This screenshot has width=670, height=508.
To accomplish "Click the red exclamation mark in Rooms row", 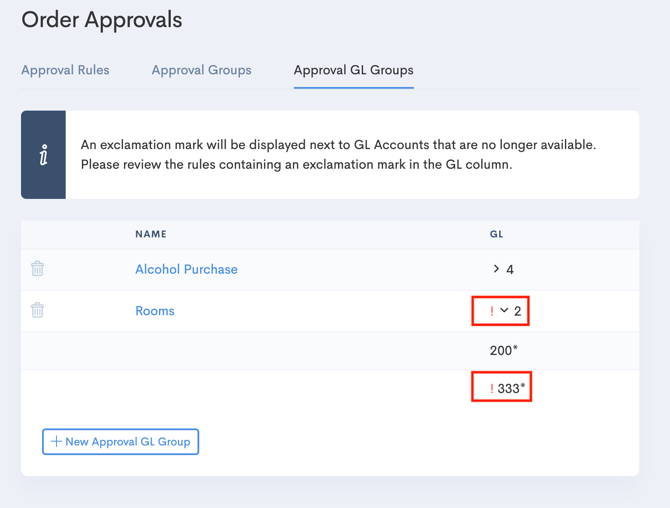I will click(492, 311).
